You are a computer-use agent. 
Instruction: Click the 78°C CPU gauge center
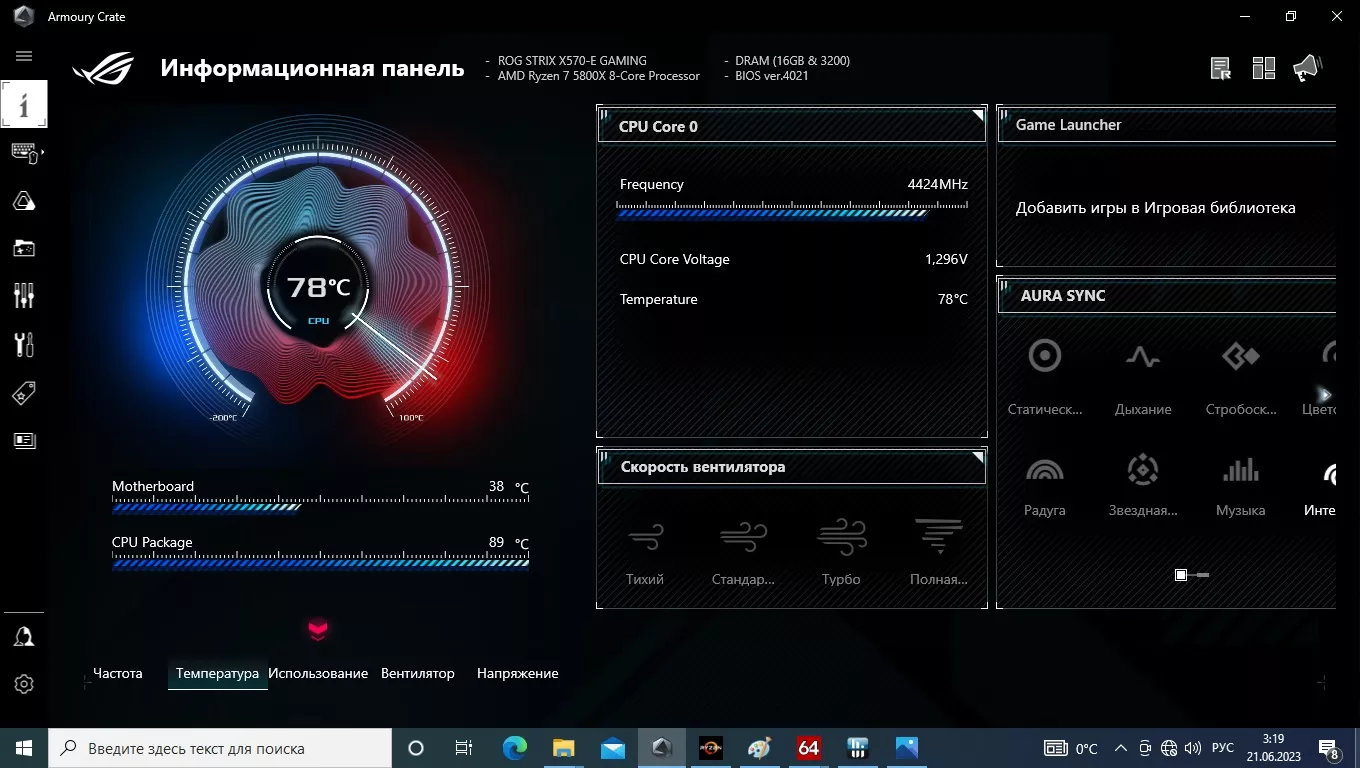(318, 287)
